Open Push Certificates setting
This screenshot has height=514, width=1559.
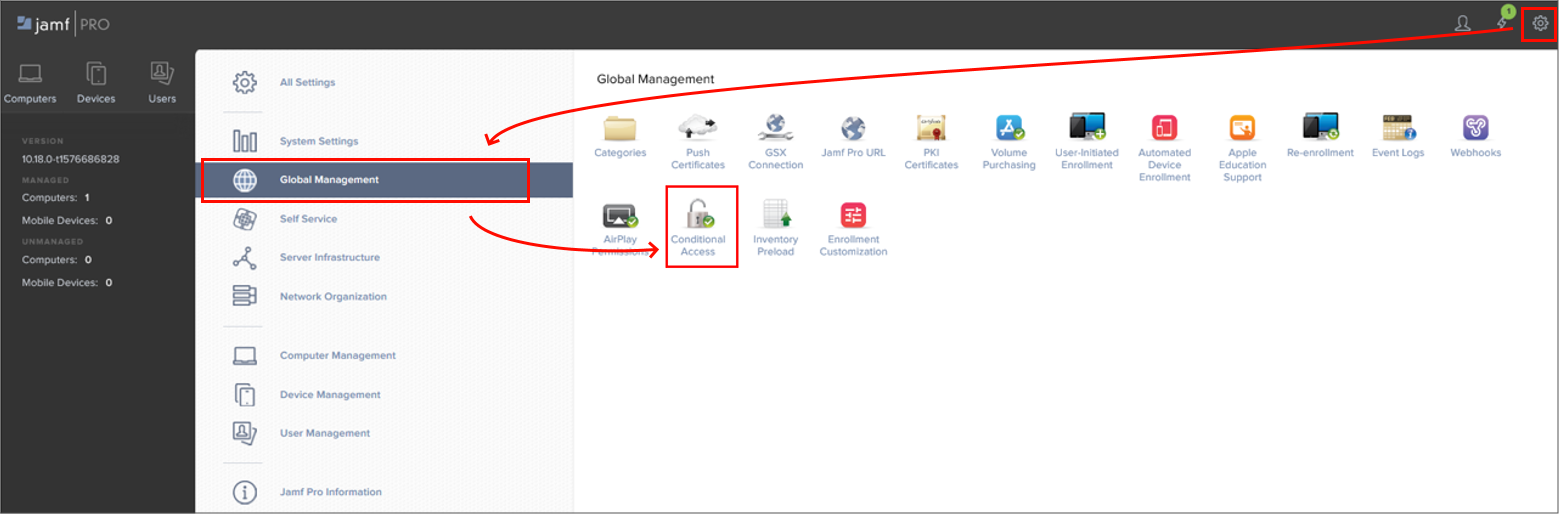[698, 142]
